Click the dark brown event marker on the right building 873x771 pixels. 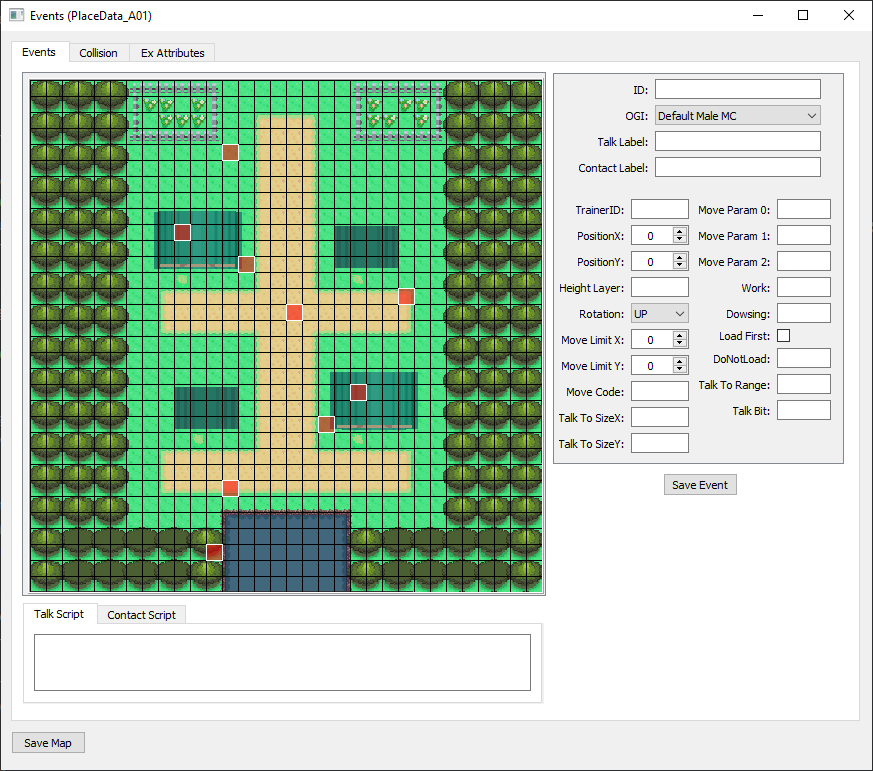358,392
